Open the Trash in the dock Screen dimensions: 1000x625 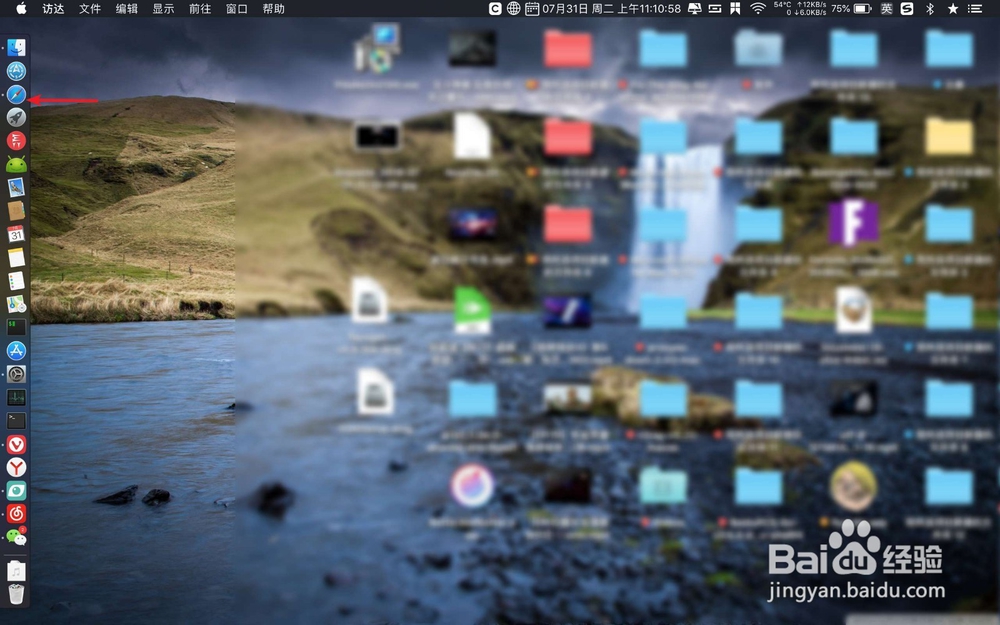coord(16,594)
